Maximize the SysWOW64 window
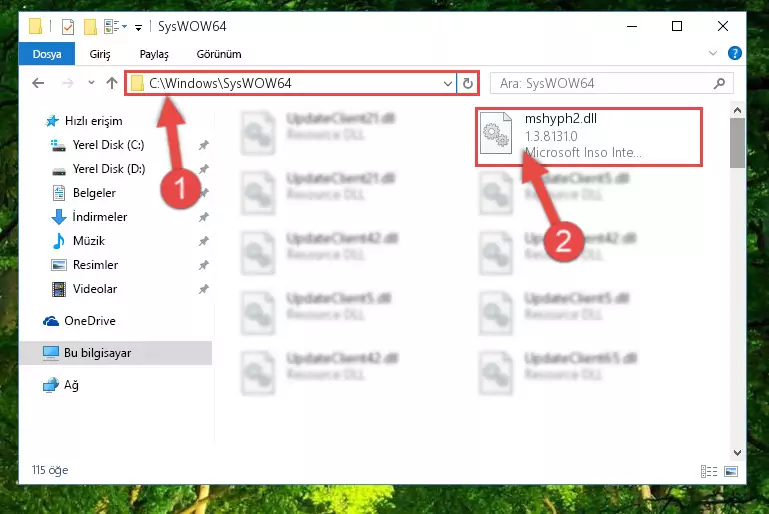Screen dimensions: 769x514 pyautogui.click(x=677, y=26)
